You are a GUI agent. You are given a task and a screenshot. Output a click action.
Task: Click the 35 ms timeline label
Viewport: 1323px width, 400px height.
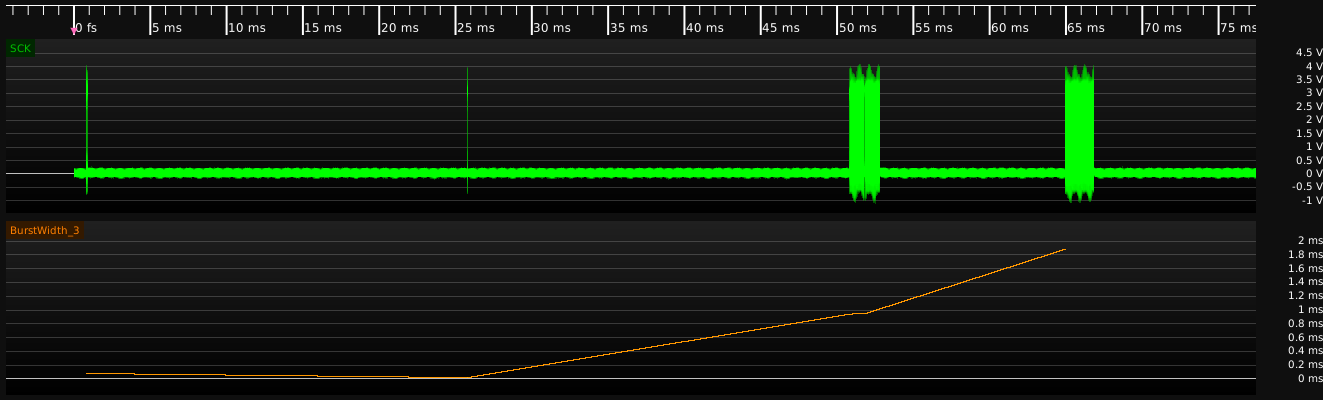(629, 28)
